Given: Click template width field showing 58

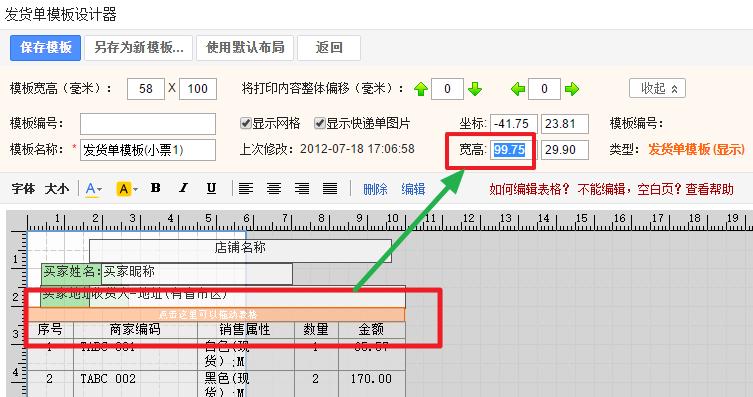Looking at the screenshot, I should point(146,89).
